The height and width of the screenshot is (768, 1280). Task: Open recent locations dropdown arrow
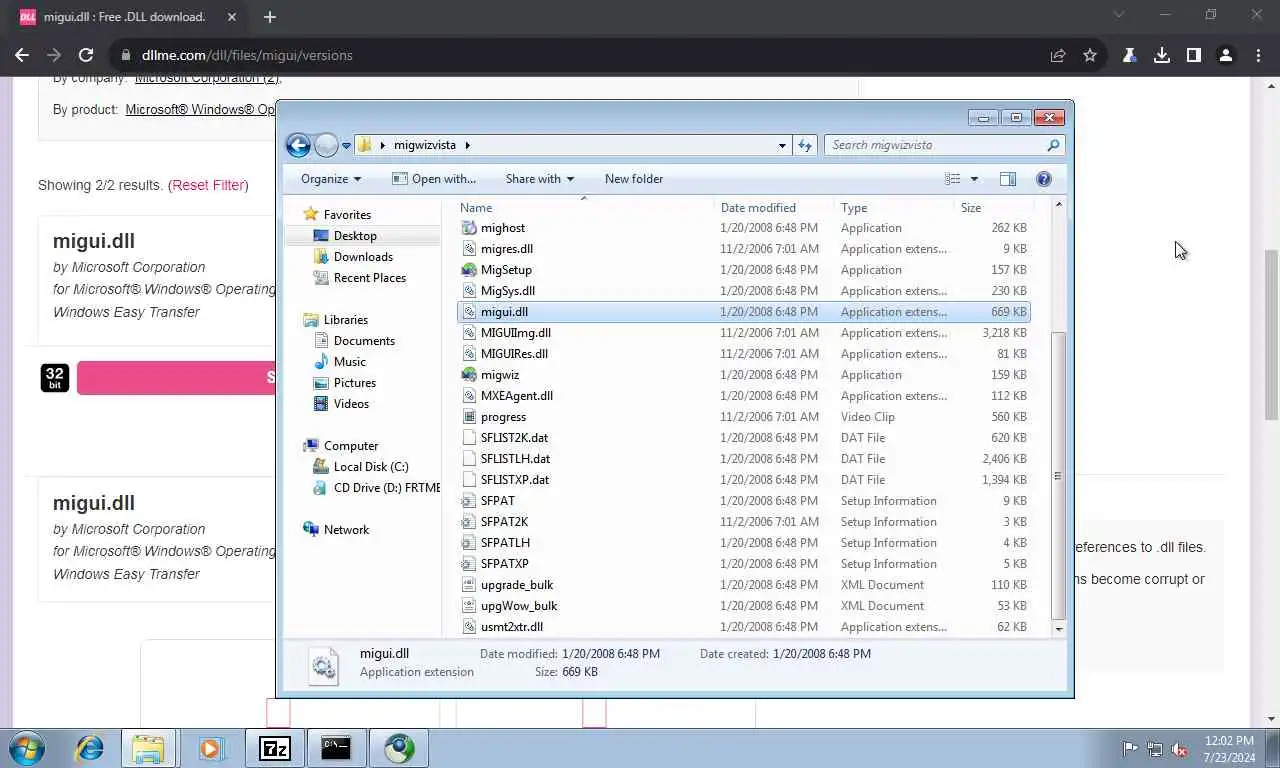click(x=346, y=145)
